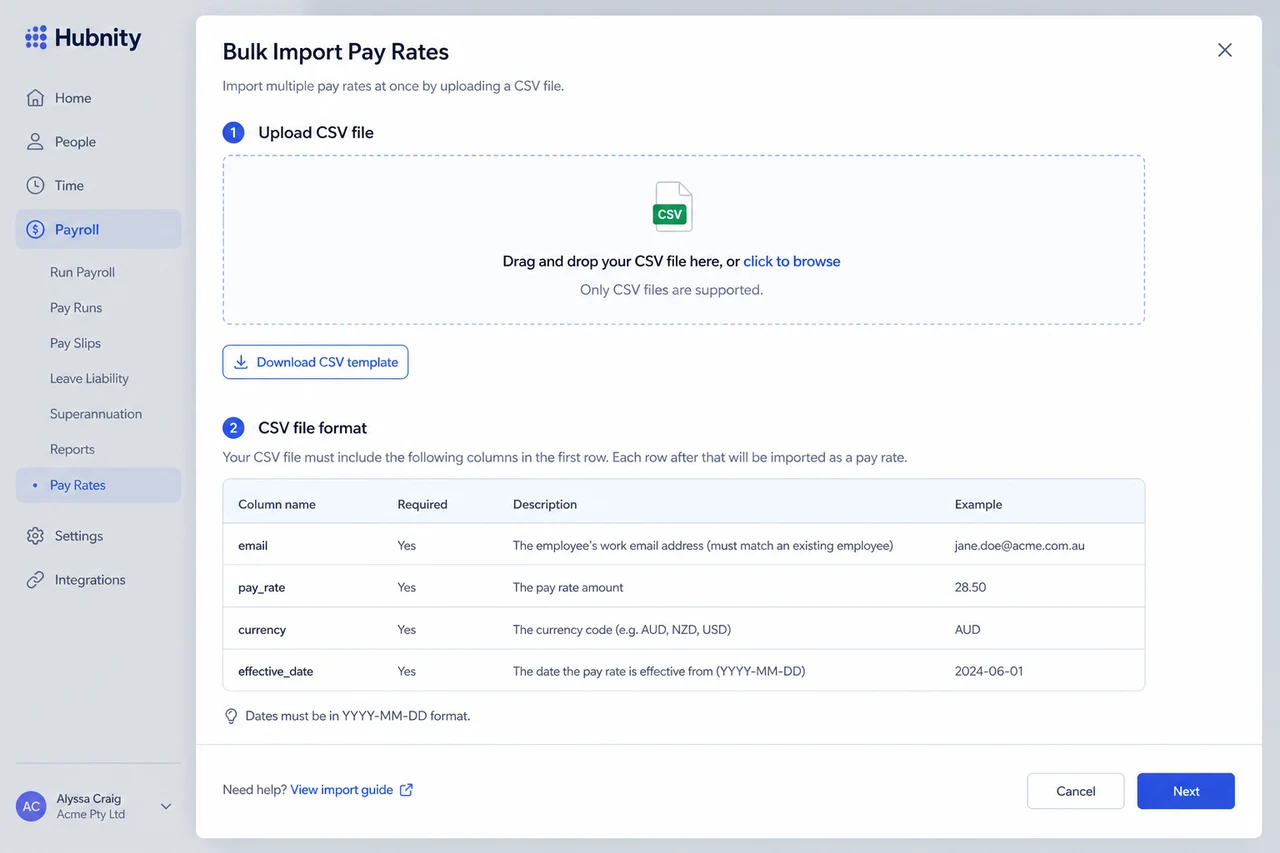Screen dimensions: 1280x853
Task: Open Superannuation submenu item
Action: tap(96, 414)
